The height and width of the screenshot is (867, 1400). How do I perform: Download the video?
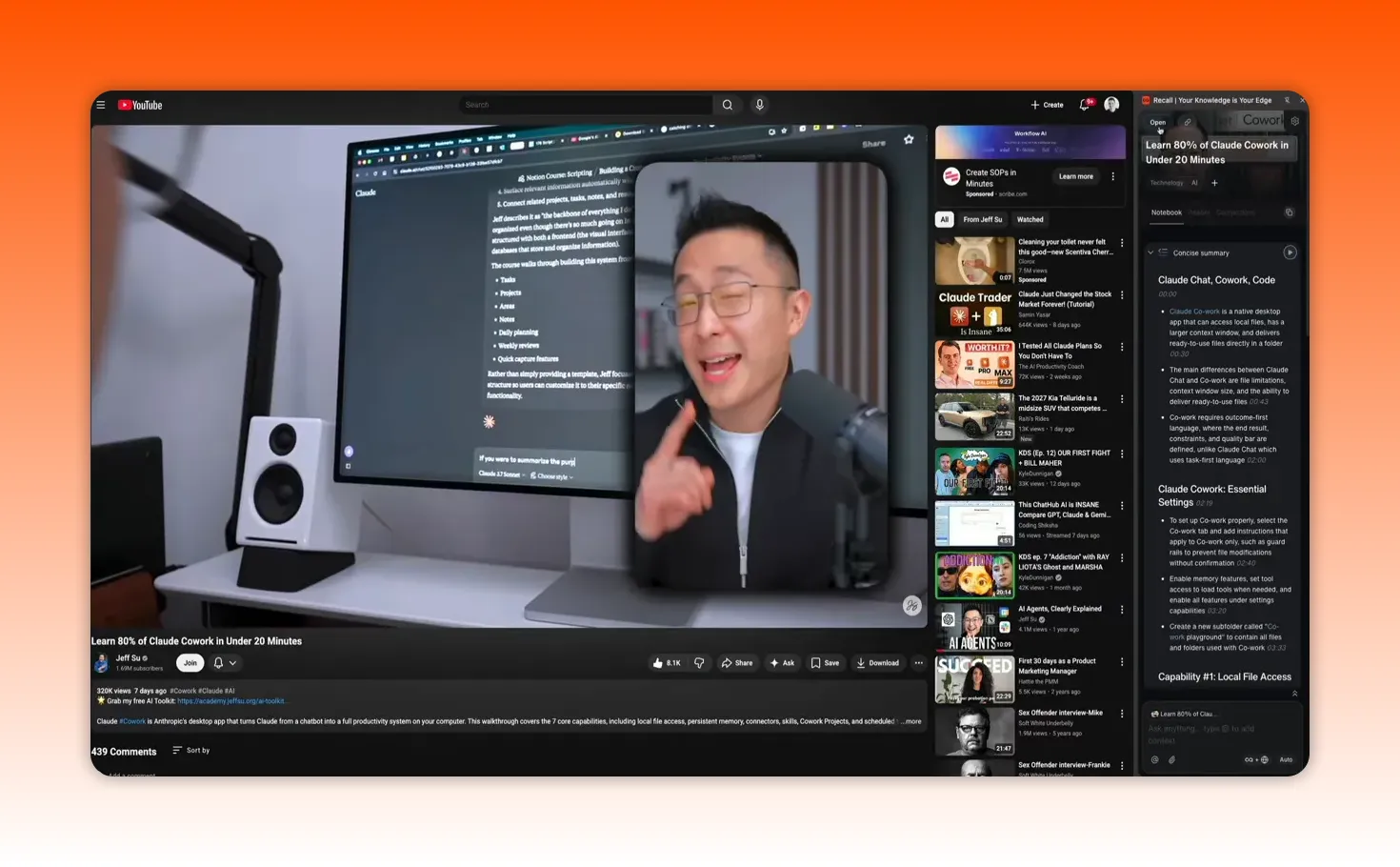[x=877, y=663]
